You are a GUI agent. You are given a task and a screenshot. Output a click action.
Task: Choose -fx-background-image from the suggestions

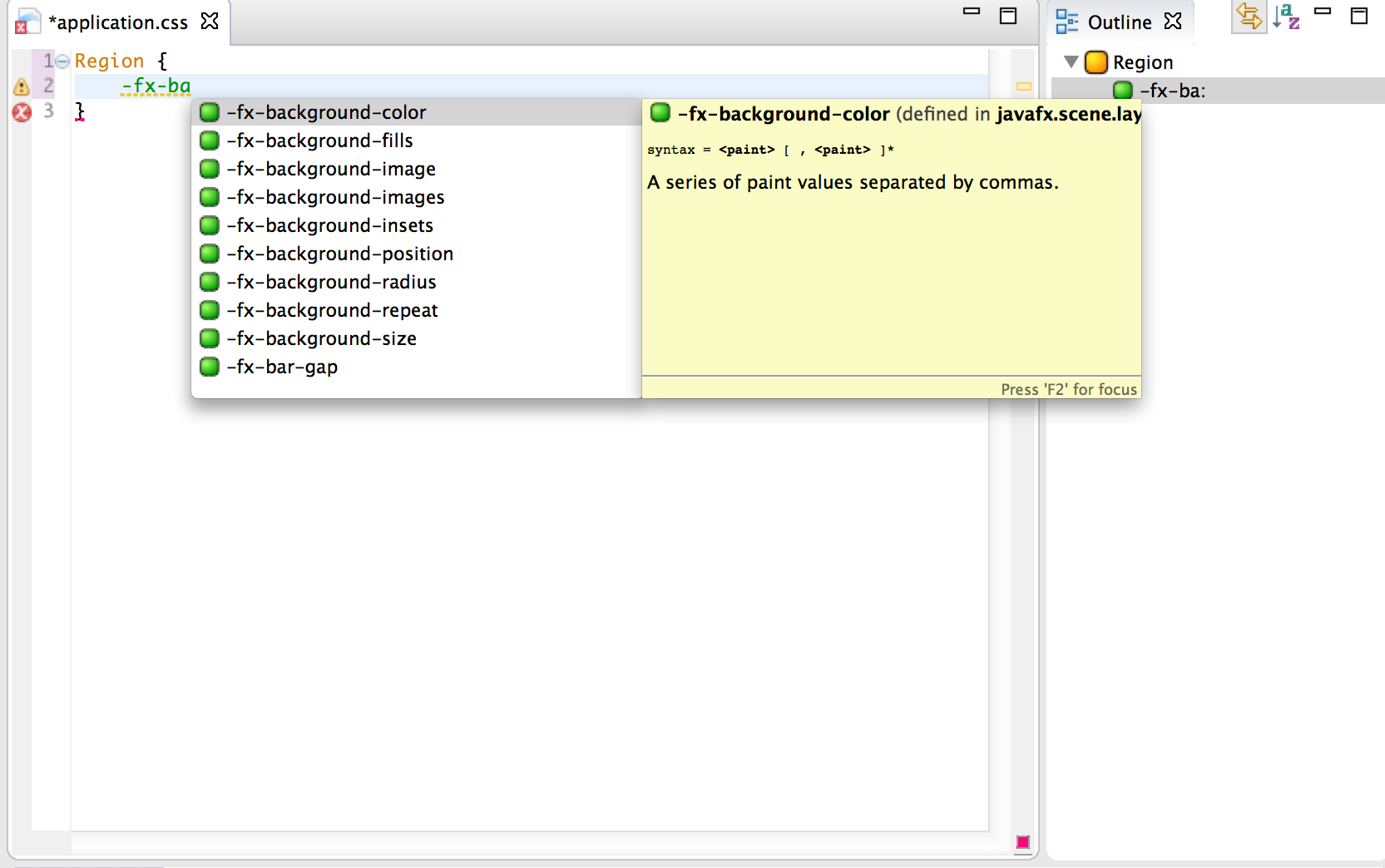(x=331, y=169)
